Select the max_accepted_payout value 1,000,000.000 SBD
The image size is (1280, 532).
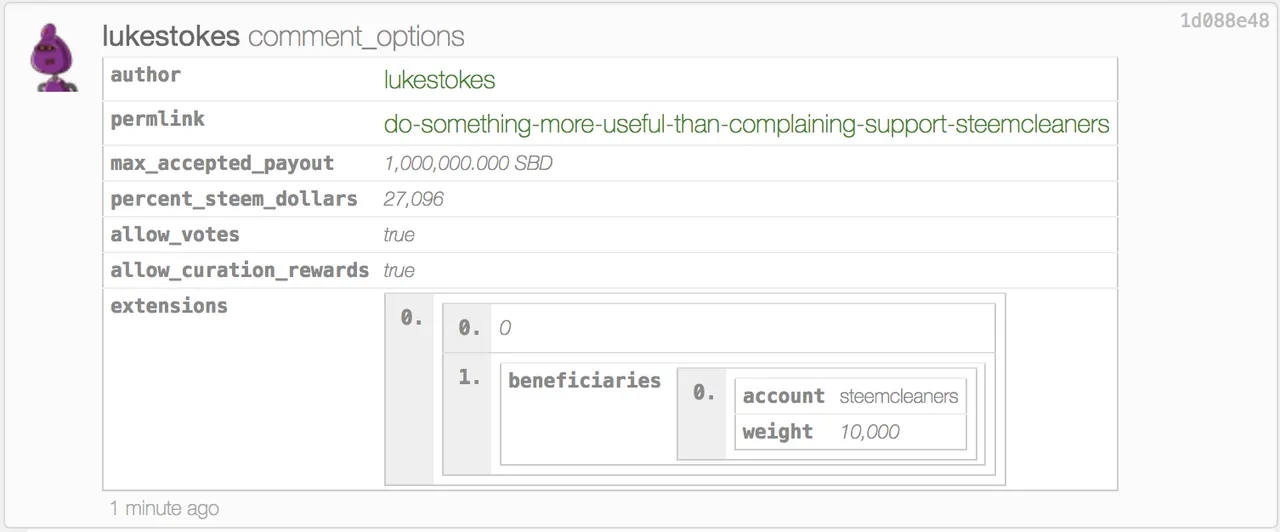[468, 163]
